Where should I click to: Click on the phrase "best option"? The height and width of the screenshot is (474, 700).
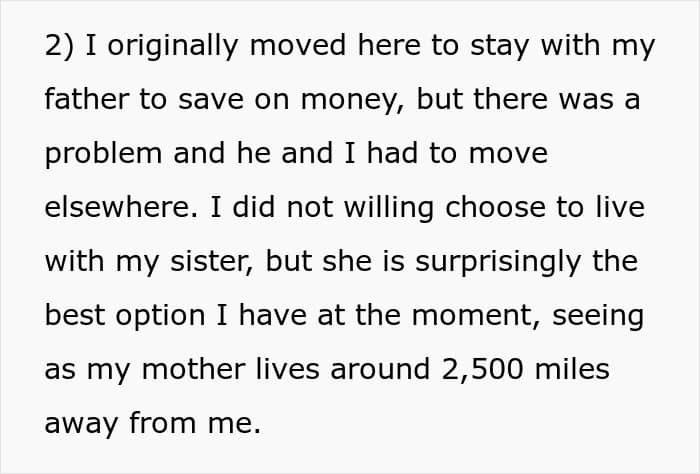[x=125, y=316]
